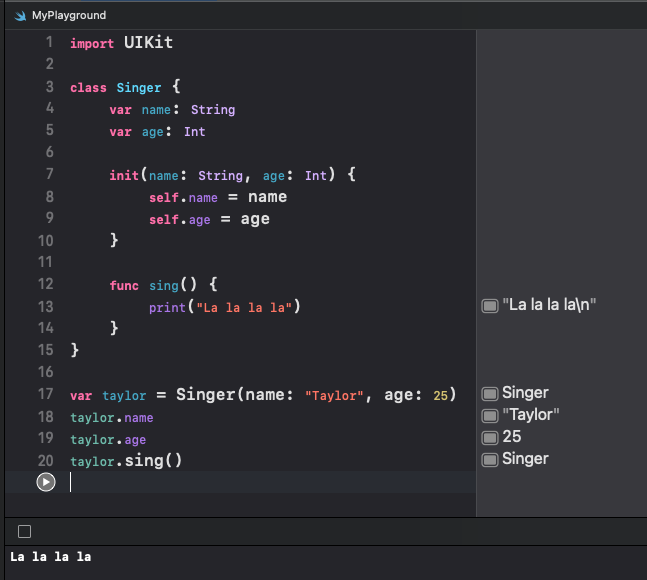647x580 pixels.
Task: Click the 'import' keyword on line 1
Action: click(92, 43)
